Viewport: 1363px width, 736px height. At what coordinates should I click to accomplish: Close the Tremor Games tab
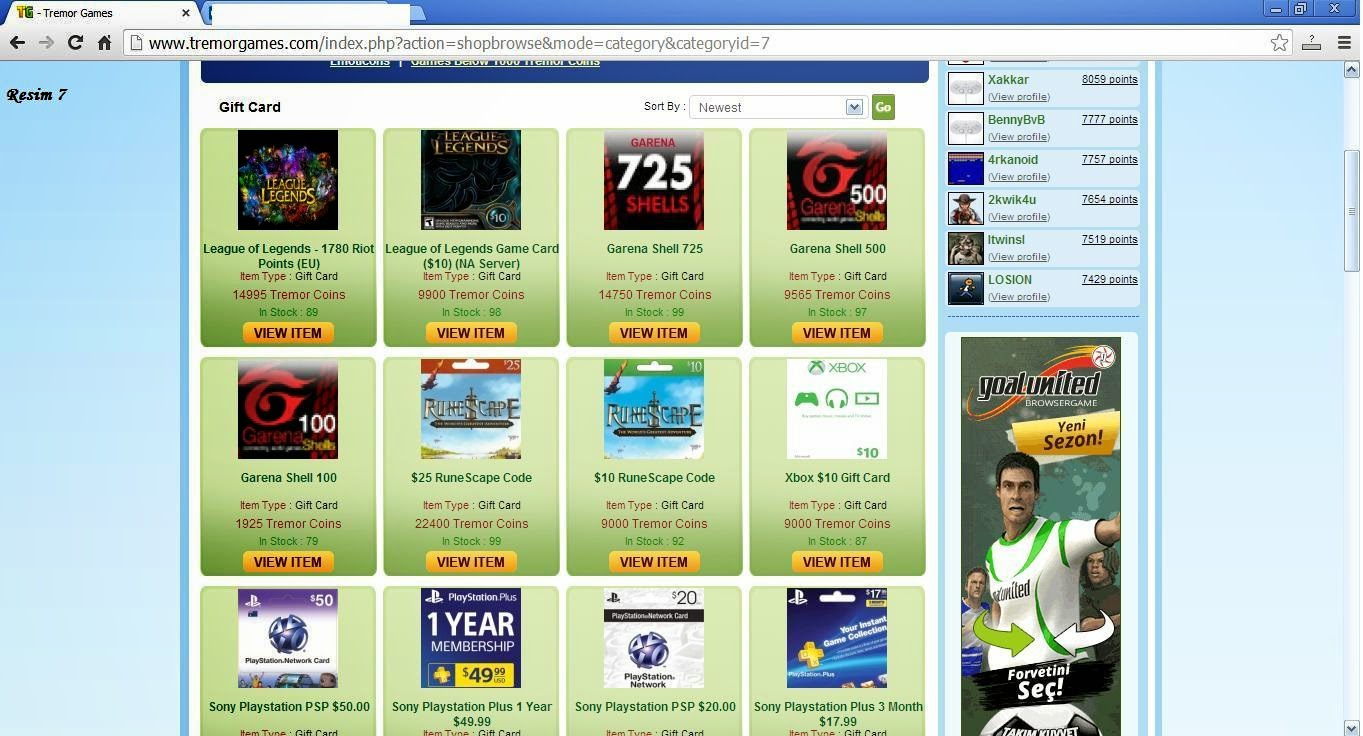pos(186,13)
